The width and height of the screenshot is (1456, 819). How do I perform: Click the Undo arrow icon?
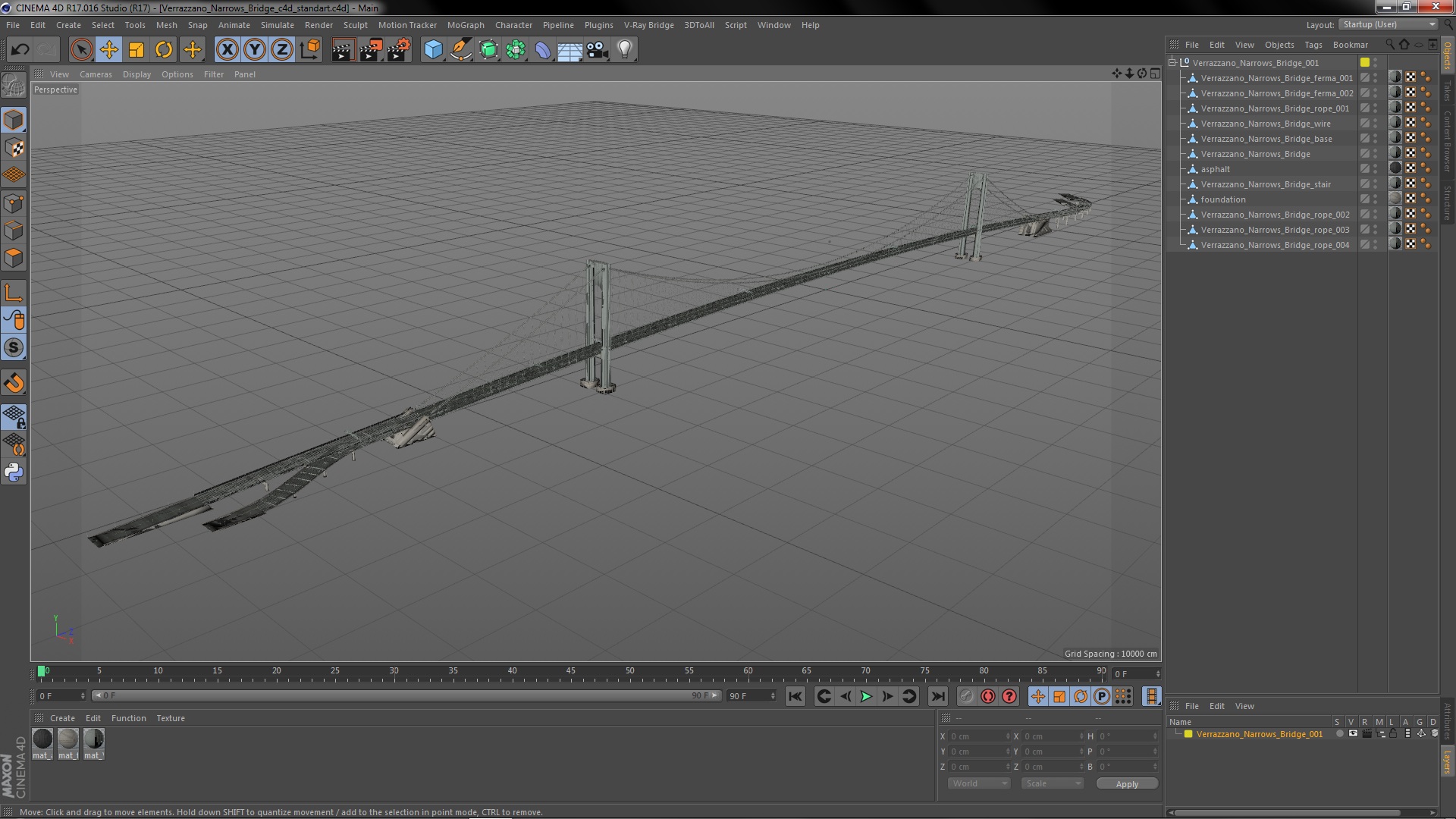pyautogui.click(x=20, y=50)
